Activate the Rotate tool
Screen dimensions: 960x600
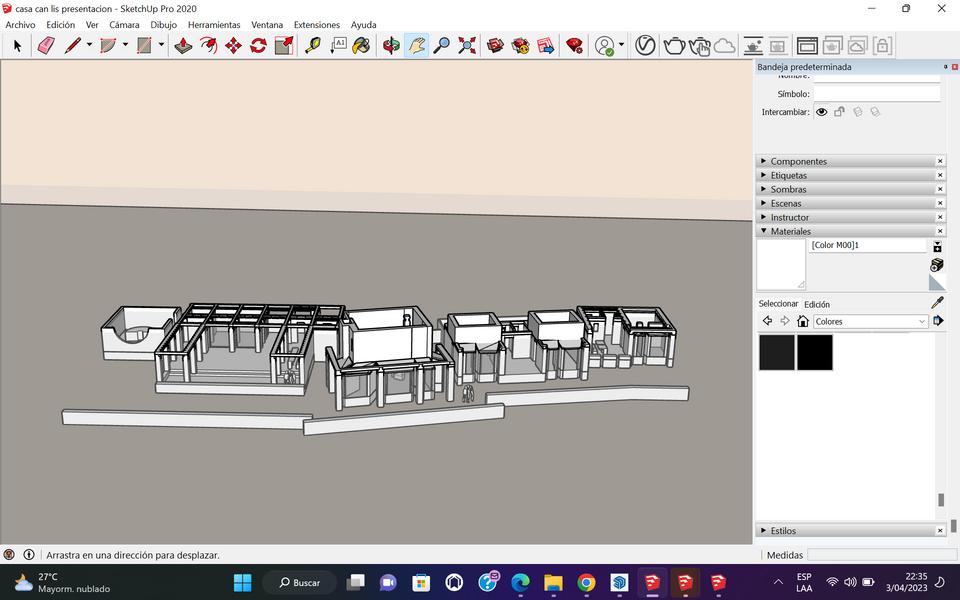[x=258, y=45]
